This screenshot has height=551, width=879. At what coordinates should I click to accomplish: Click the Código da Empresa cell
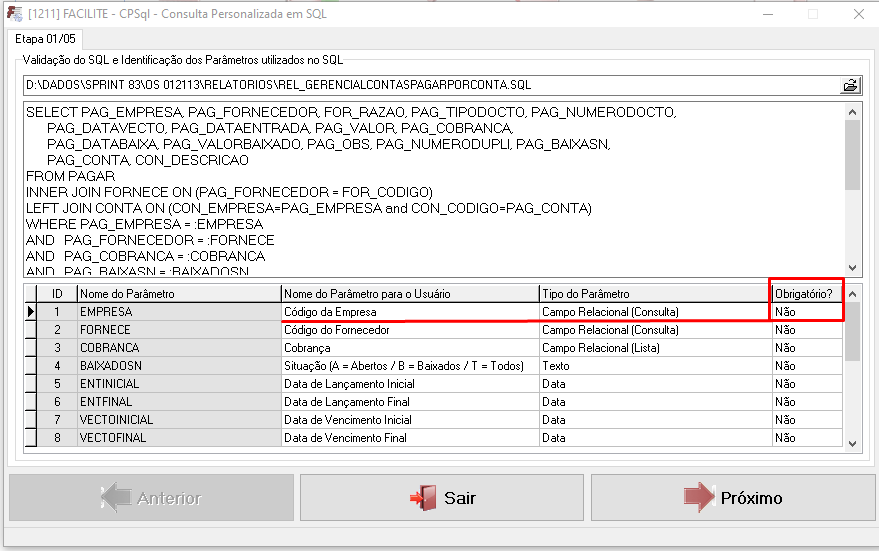409,312
